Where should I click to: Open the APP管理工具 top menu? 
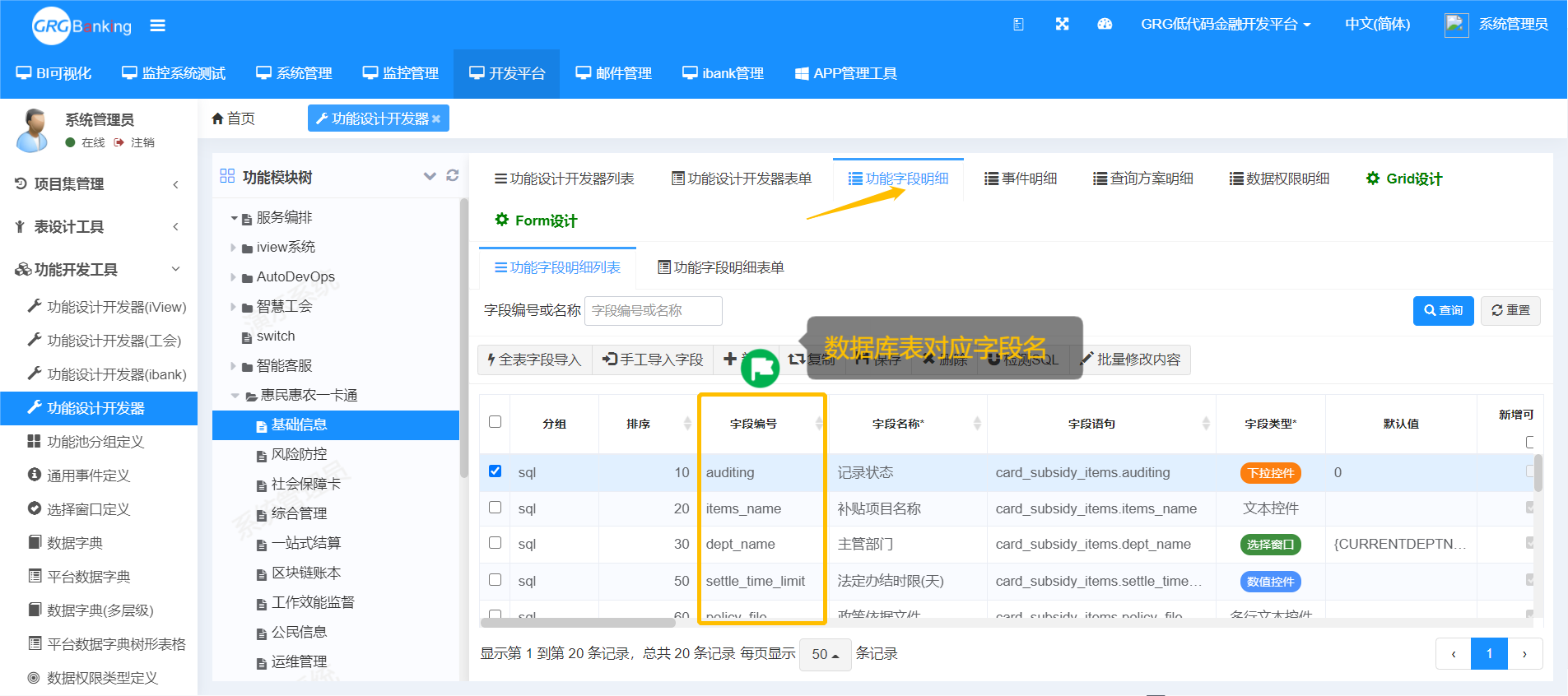tap(845, 74)
